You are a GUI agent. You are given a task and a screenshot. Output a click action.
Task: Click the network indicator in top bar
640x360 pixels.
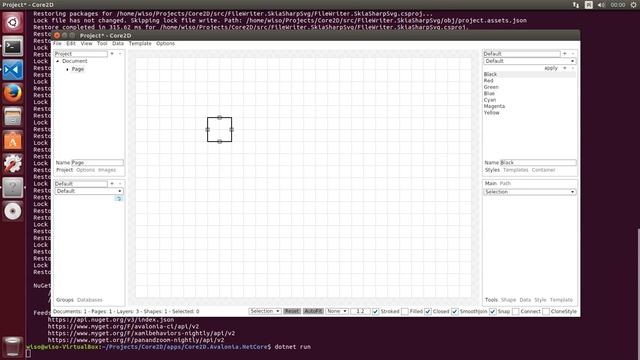576,4
